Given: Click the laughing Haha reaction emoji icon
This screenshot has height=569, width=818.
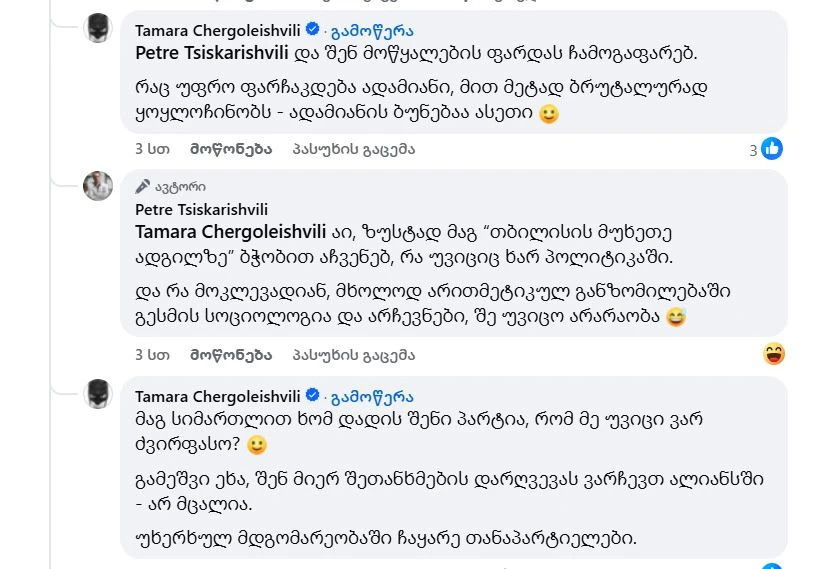Looking at the screenshot, I should tap(773, 354).
